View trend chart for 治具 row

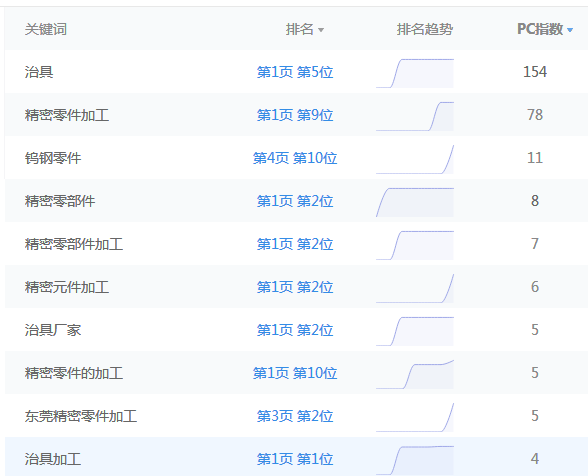click(x=415, y=73)
